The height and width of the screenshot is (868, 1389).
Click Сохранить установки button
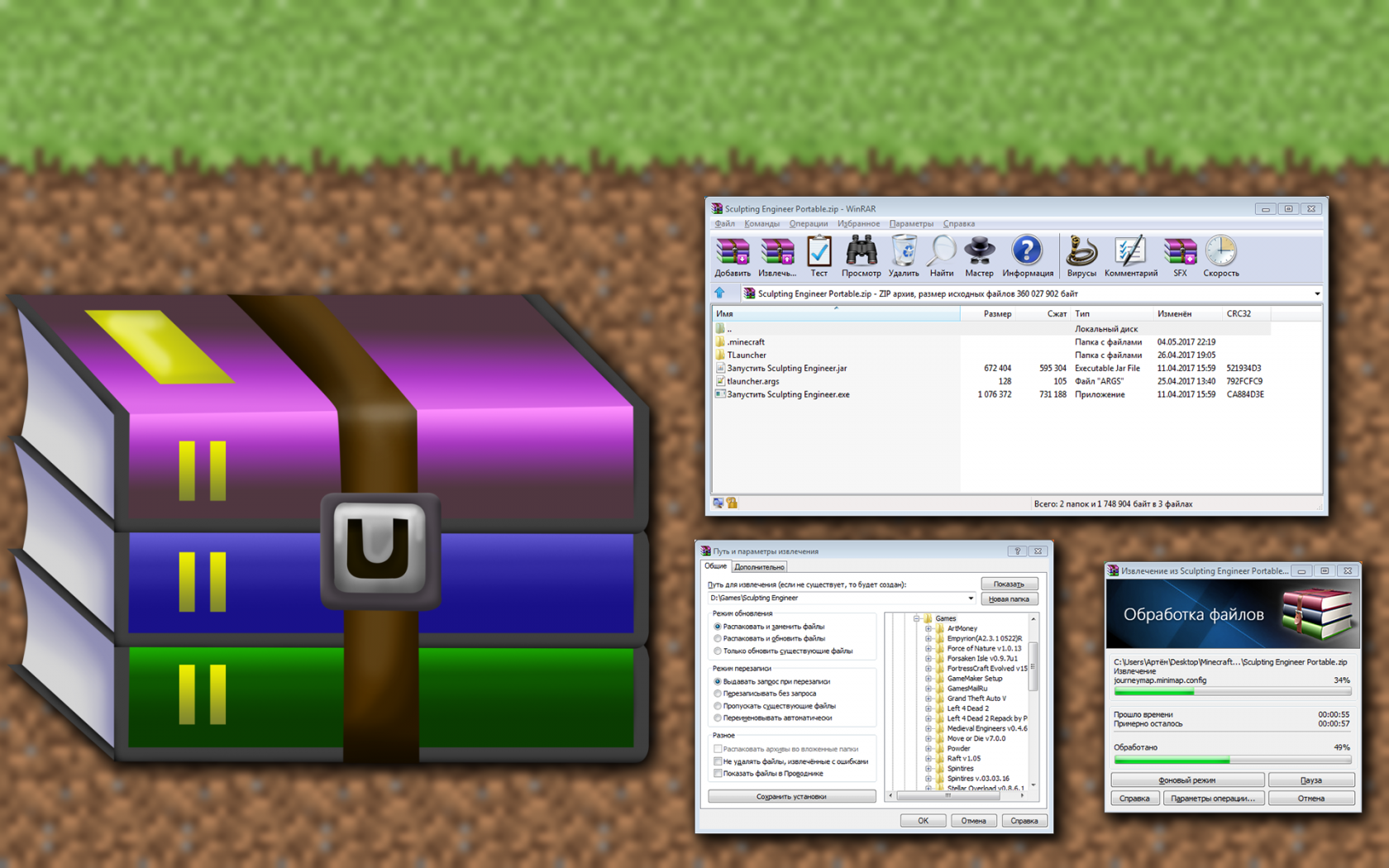(791, 797)
